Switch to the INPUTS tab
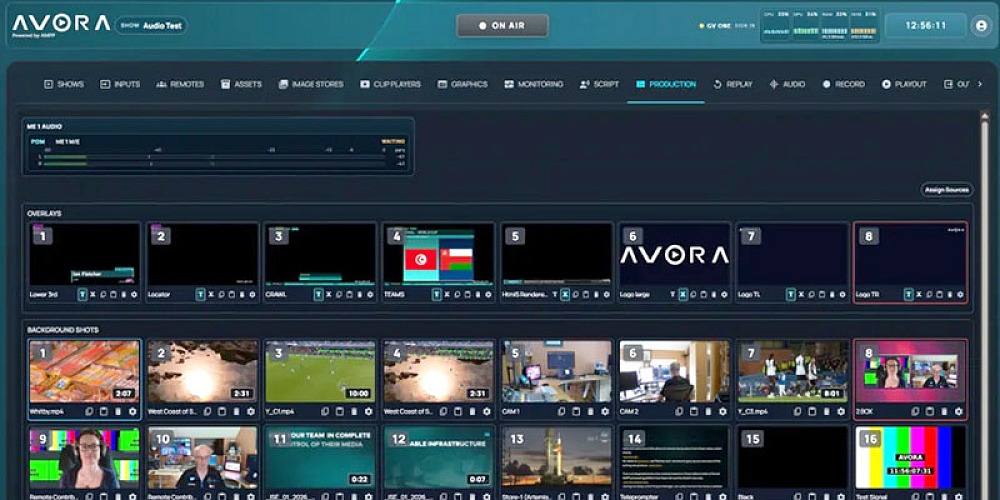 pos(120,84)
